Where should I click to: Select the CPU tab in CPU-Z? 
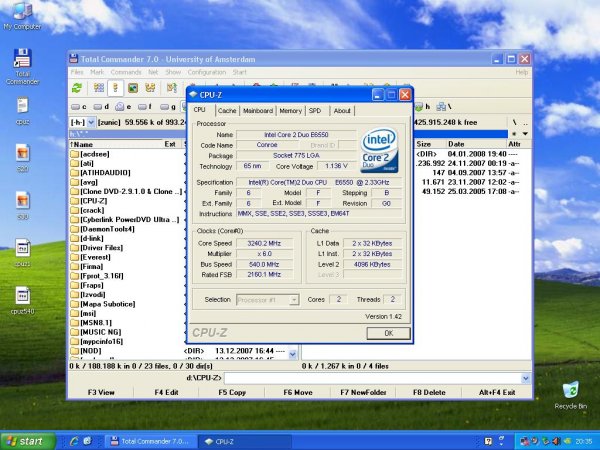coord(200,110)
